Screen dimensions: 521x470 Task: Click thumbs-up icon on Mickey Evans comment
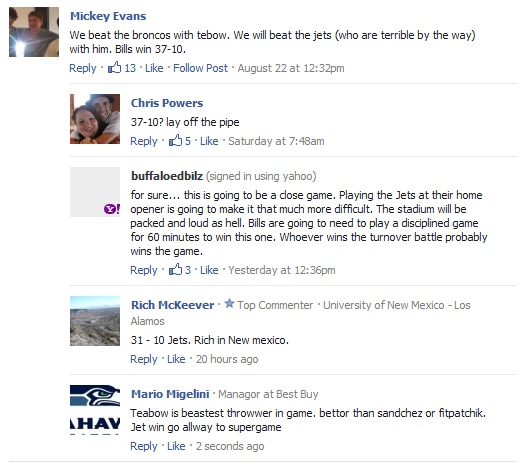click(x=114, y=67)
